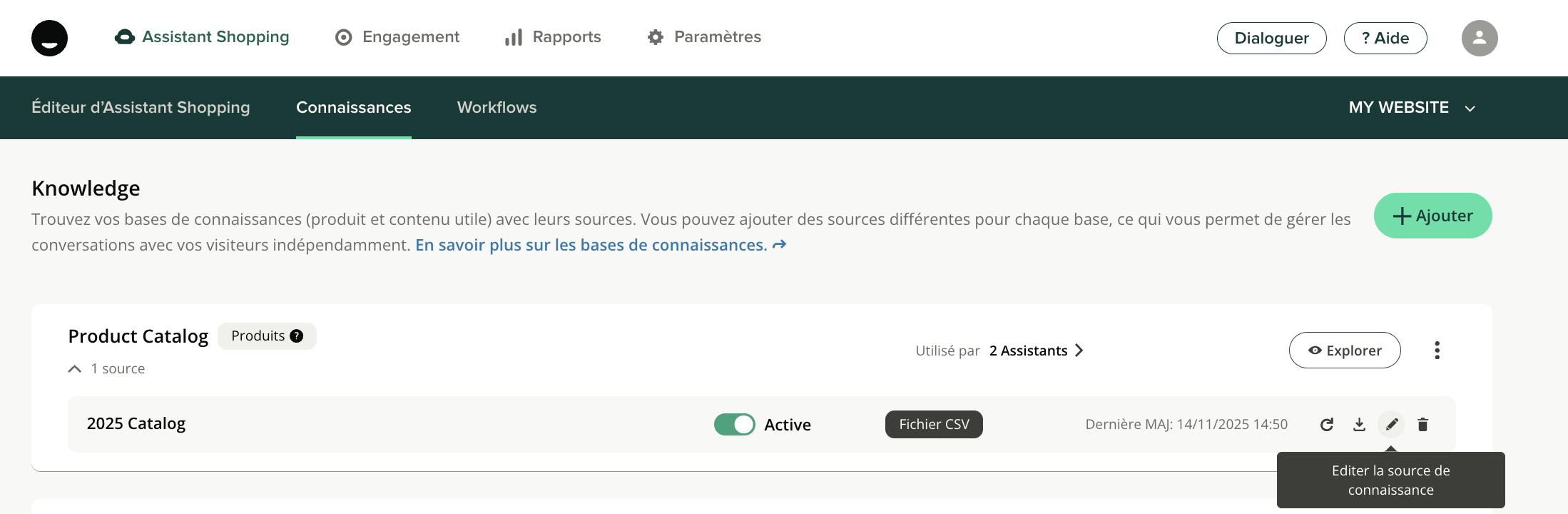Follow the En savoir plus link
1568x514 pixels.
coord(600,245)
